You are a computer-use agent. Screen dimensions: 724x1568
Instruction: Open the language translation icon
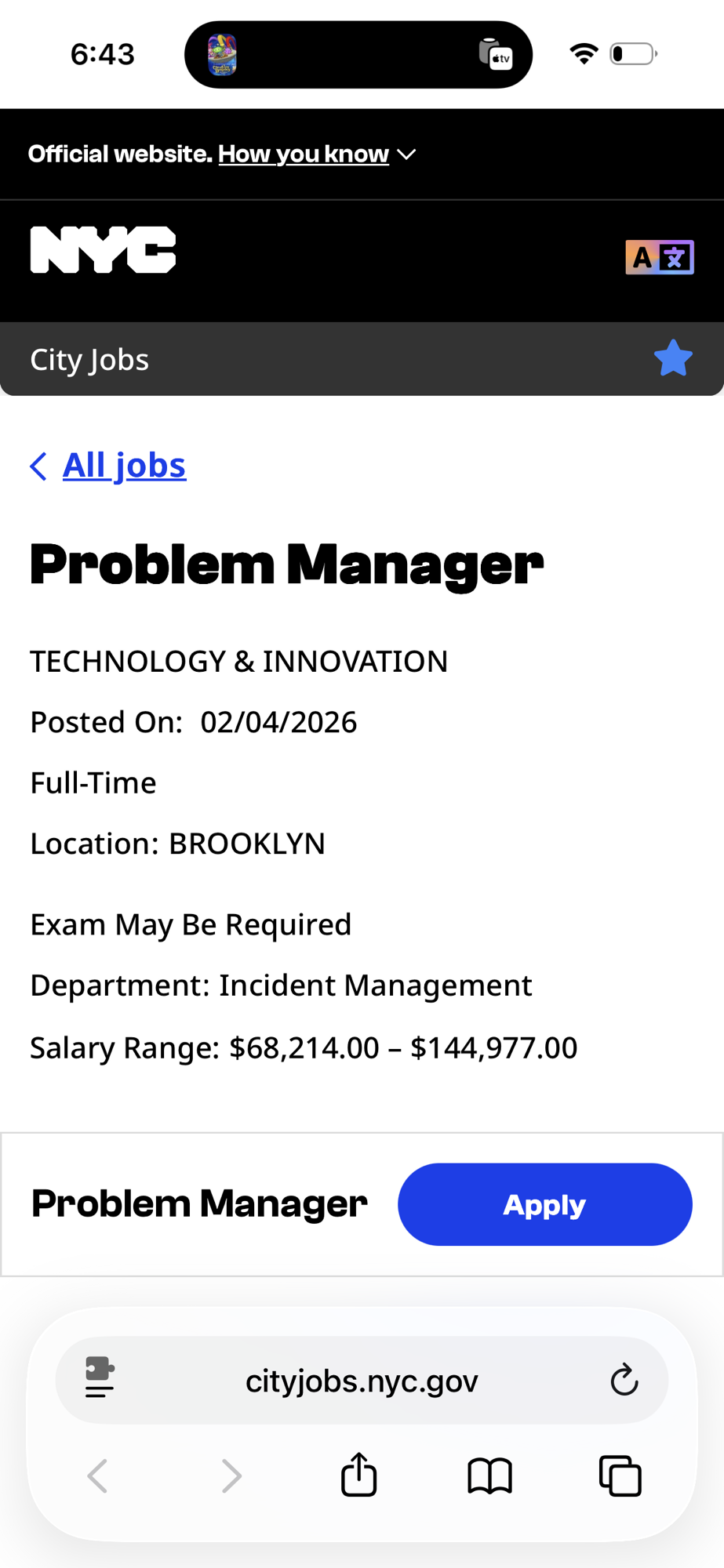(660, 257)
